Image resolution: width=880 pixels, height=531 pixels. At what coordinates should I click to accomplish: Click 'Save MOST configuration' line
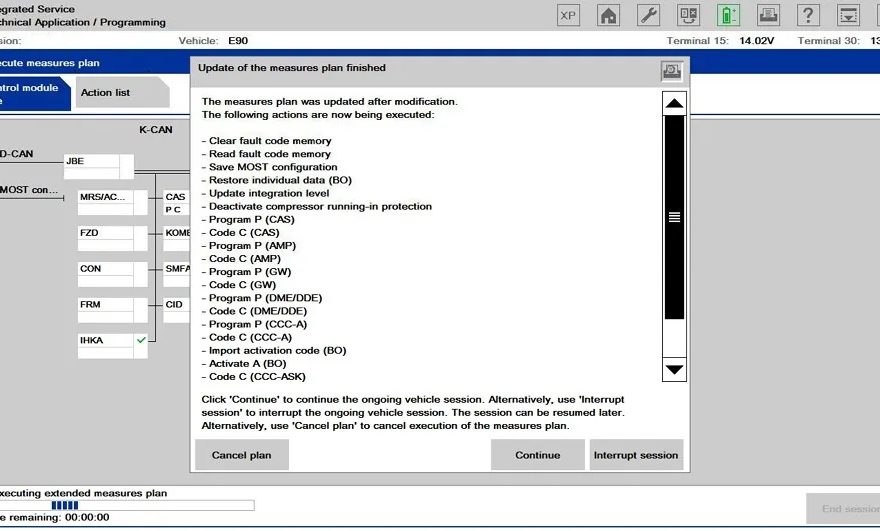point(269,167)
